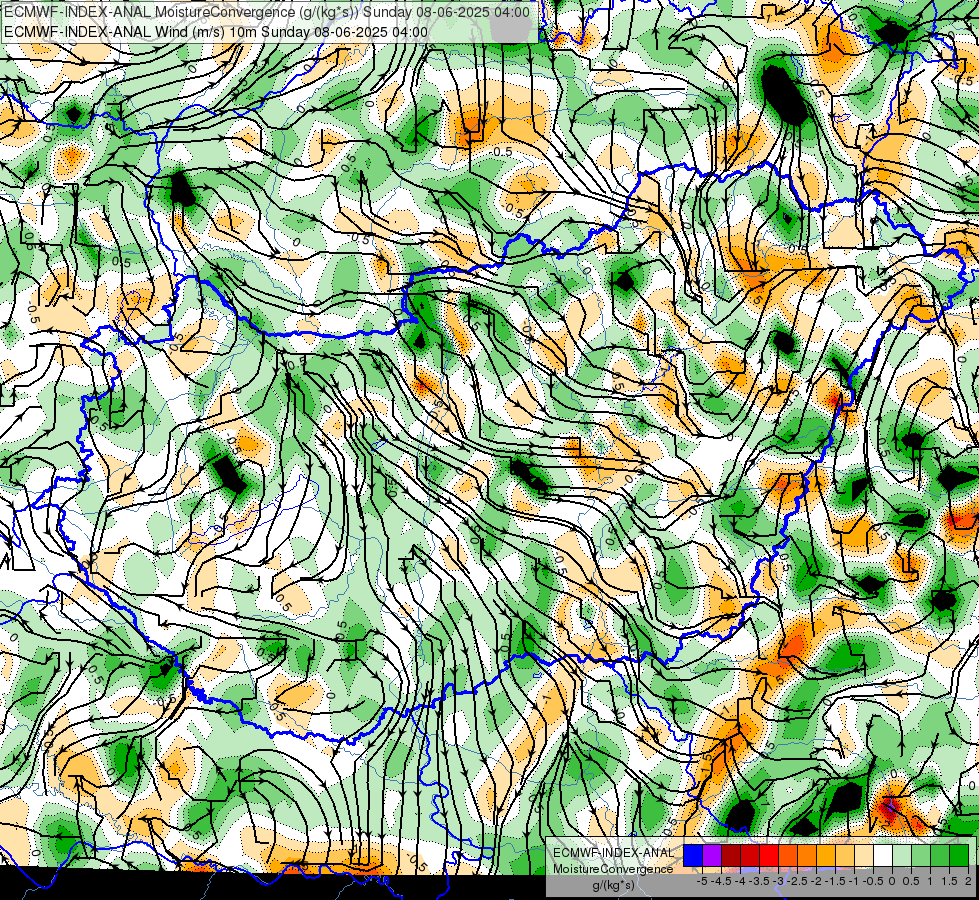Click the '-3' legend tick label
This screenshot has height=900, width=979.
click(x=778, y=881)
